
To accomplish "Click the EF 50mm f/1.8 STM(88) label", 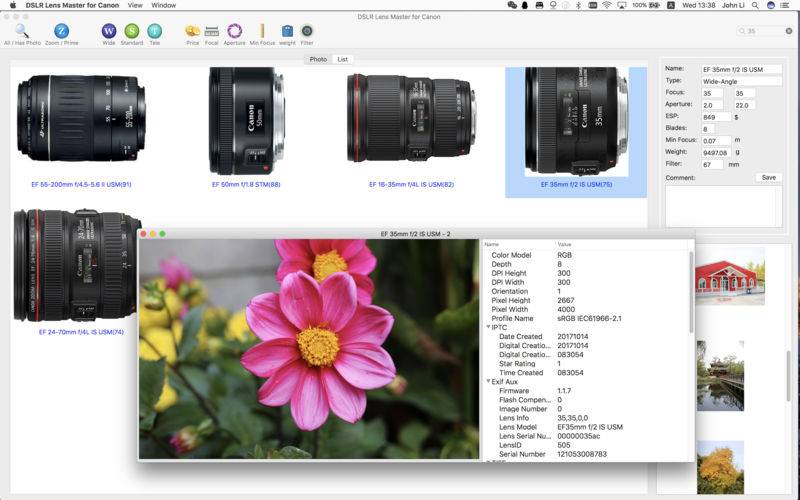I will tap(246, 184).
